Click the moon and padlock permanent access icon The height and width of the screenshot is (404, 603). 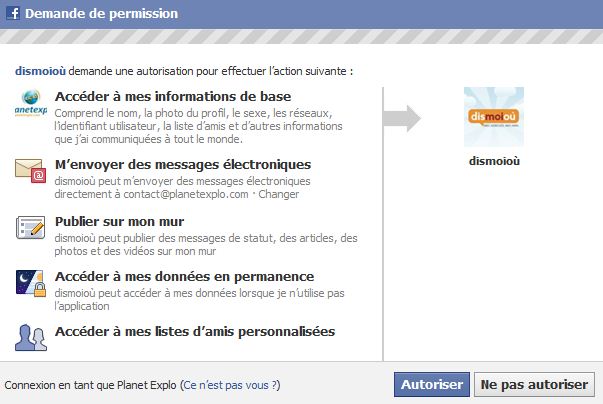coord(31,283)
